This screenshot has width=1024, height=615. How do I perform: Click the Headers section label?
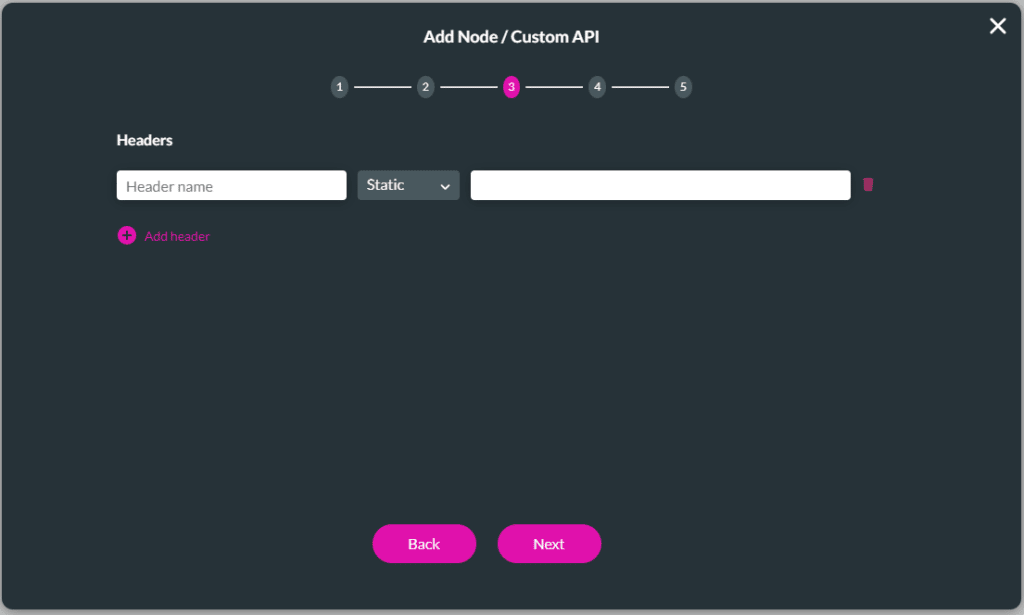144,140
